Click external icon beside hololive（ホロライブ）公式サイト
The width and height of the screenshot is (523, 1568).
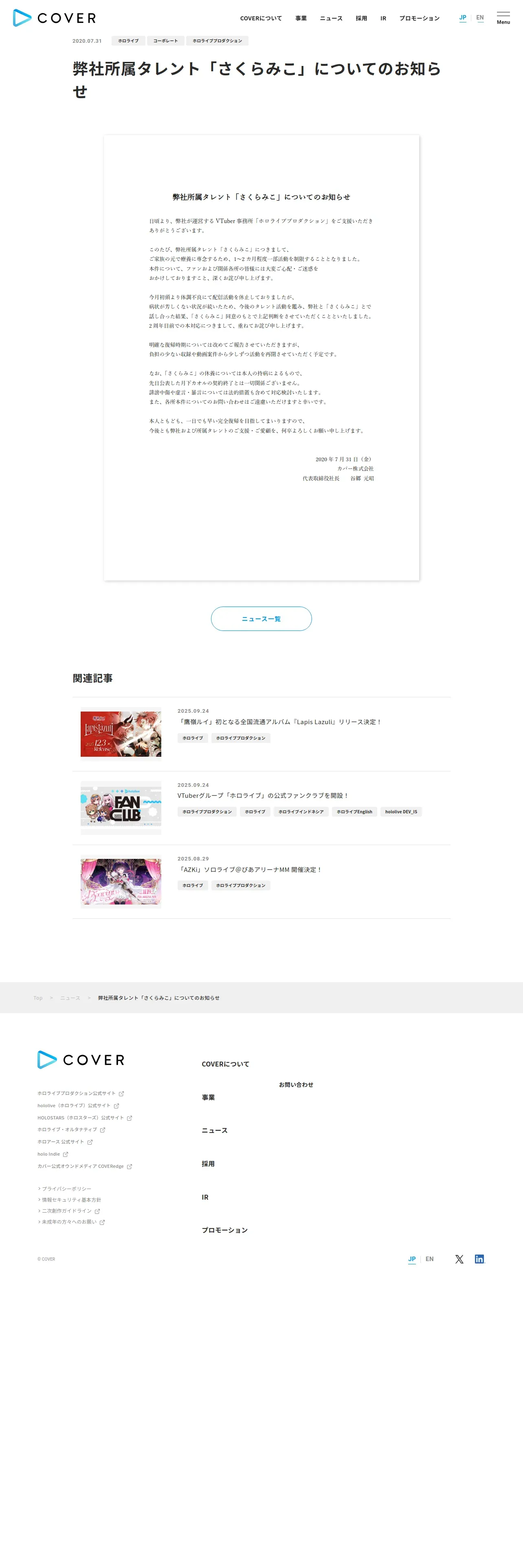tap(116, 1106)
